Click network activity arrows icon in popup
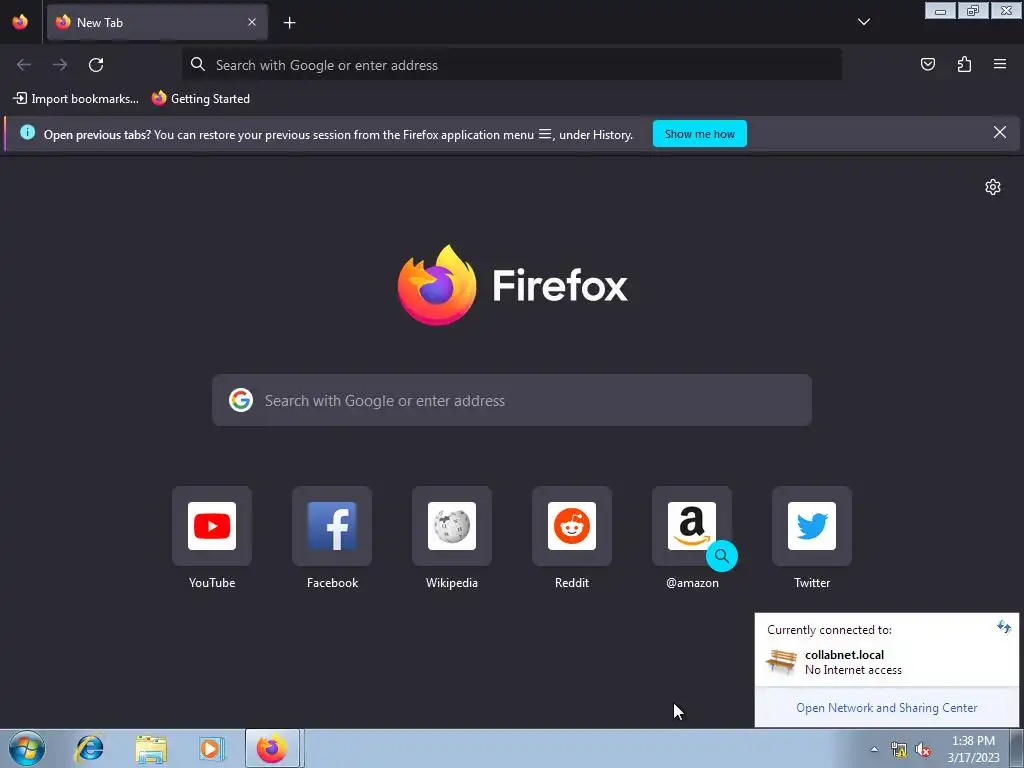 (x=1004, y=628)
